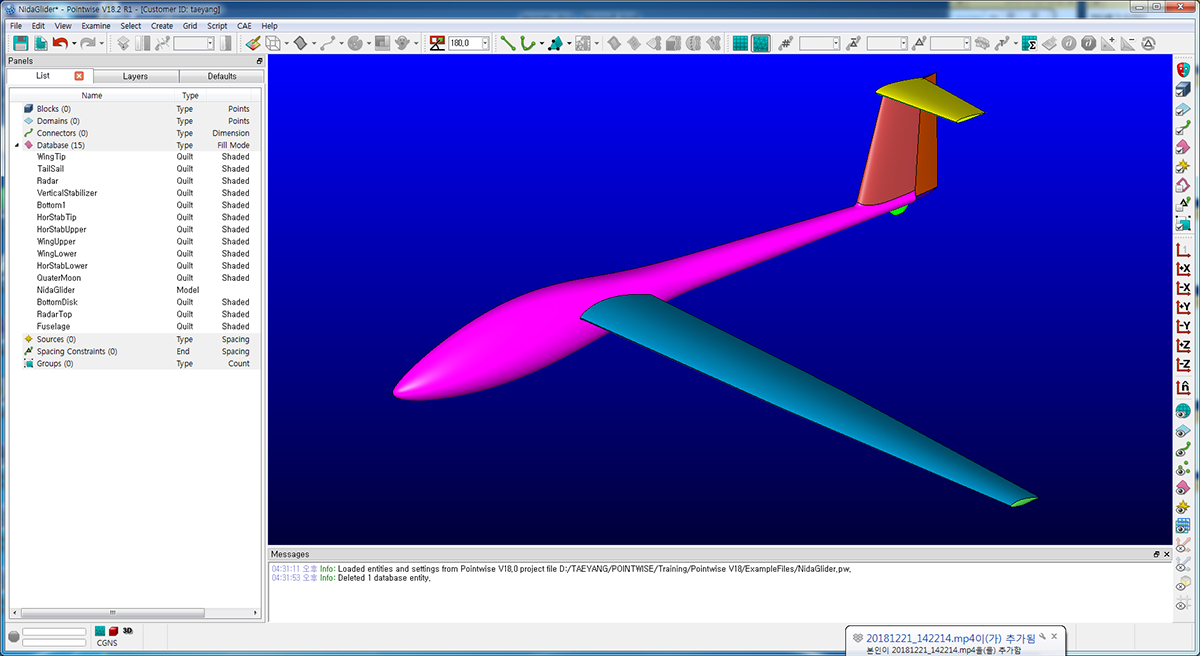Viewport: 1200px width, 656px height.
Task: Open the first empty combo box in left toolbar
Action: [x=194, y=43]
